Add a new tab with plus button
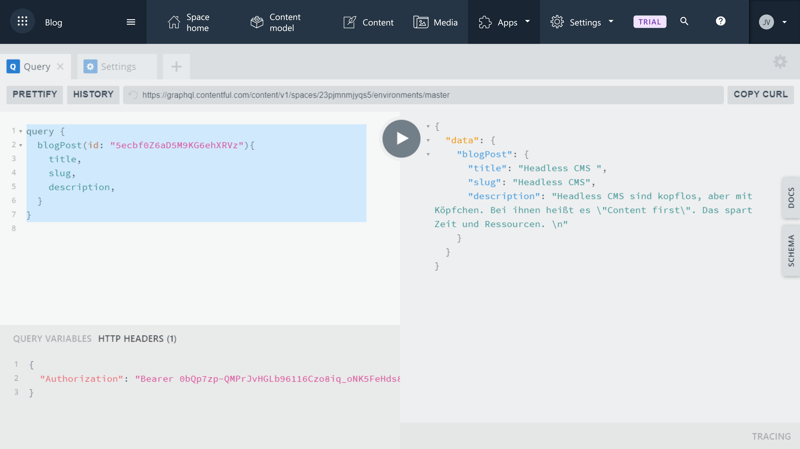This screenshot has width=800, height=449. point(176,66)
